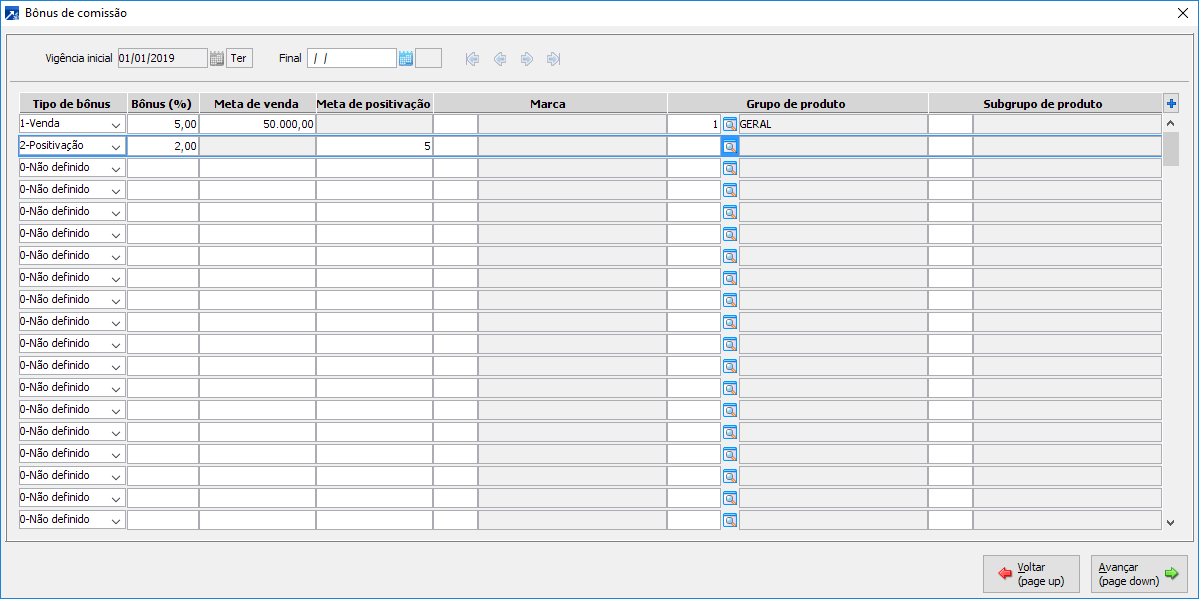
Task: Click Marca code field in the Venda row
Action: pyautogui.click(x=455, y=124)
